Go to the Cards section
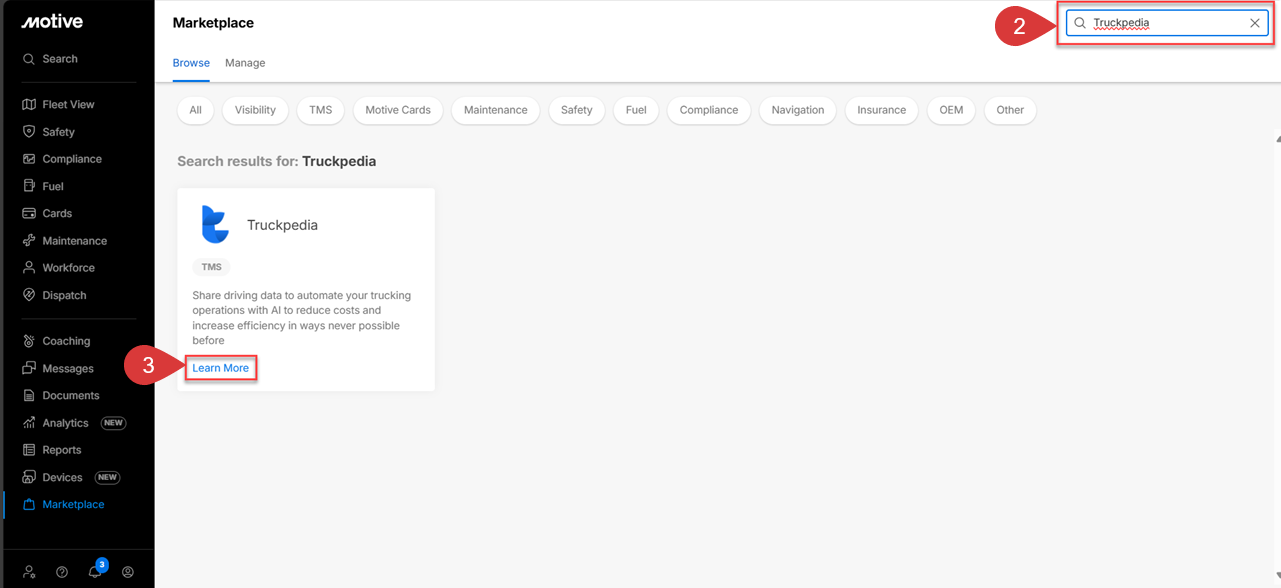1281x588 pixels. pos(56,212)
